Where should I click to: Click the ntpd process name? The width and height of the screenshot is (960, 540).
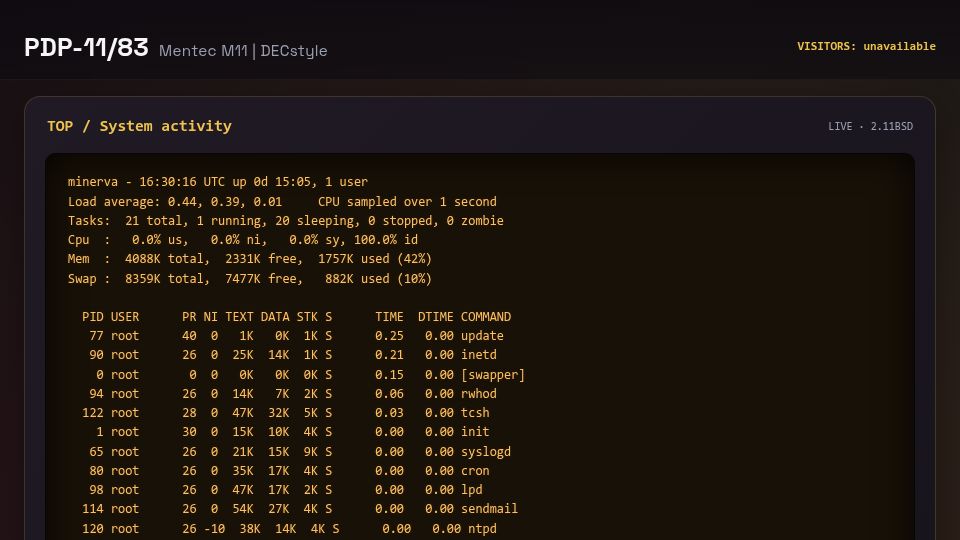[482, 528]
